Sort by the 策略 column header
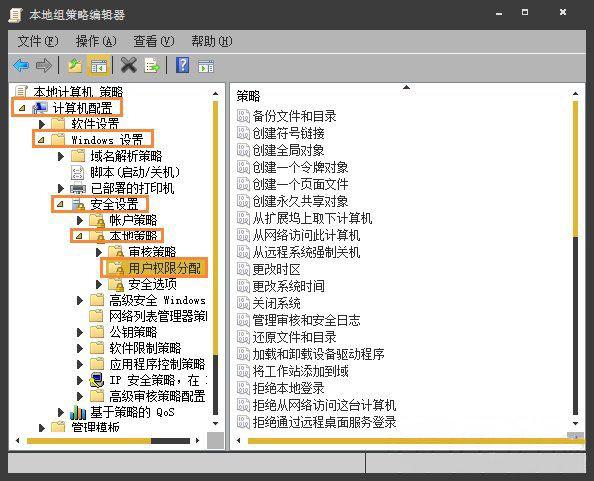The height and width of the screenshot is (481, 594). [x=248, y=95]
